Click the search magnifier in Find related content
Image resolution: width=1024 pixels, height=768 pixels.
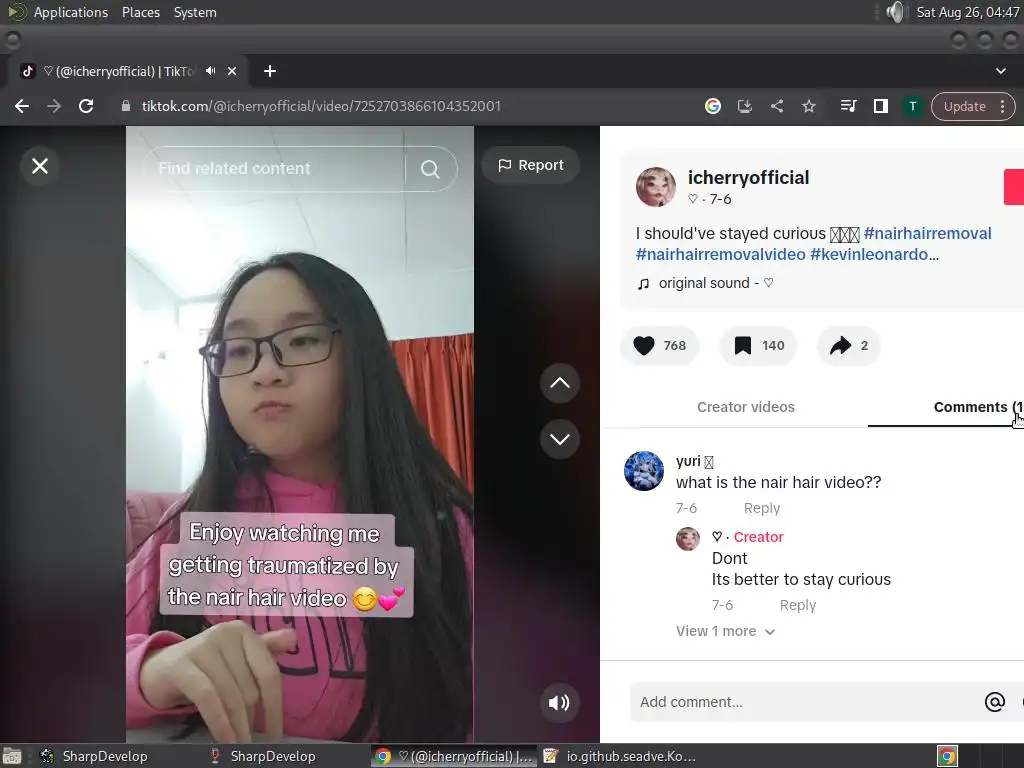click(430, 169)
